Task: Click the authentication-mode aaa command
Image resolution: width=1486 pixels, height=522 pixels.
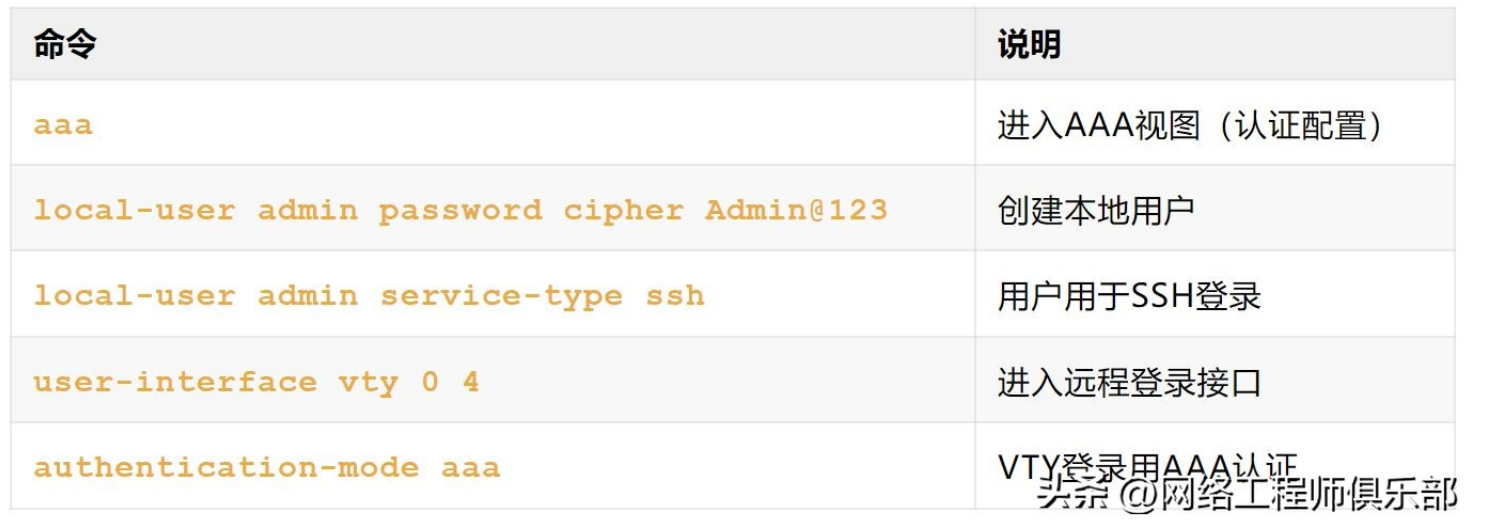Action: (266, 468)
